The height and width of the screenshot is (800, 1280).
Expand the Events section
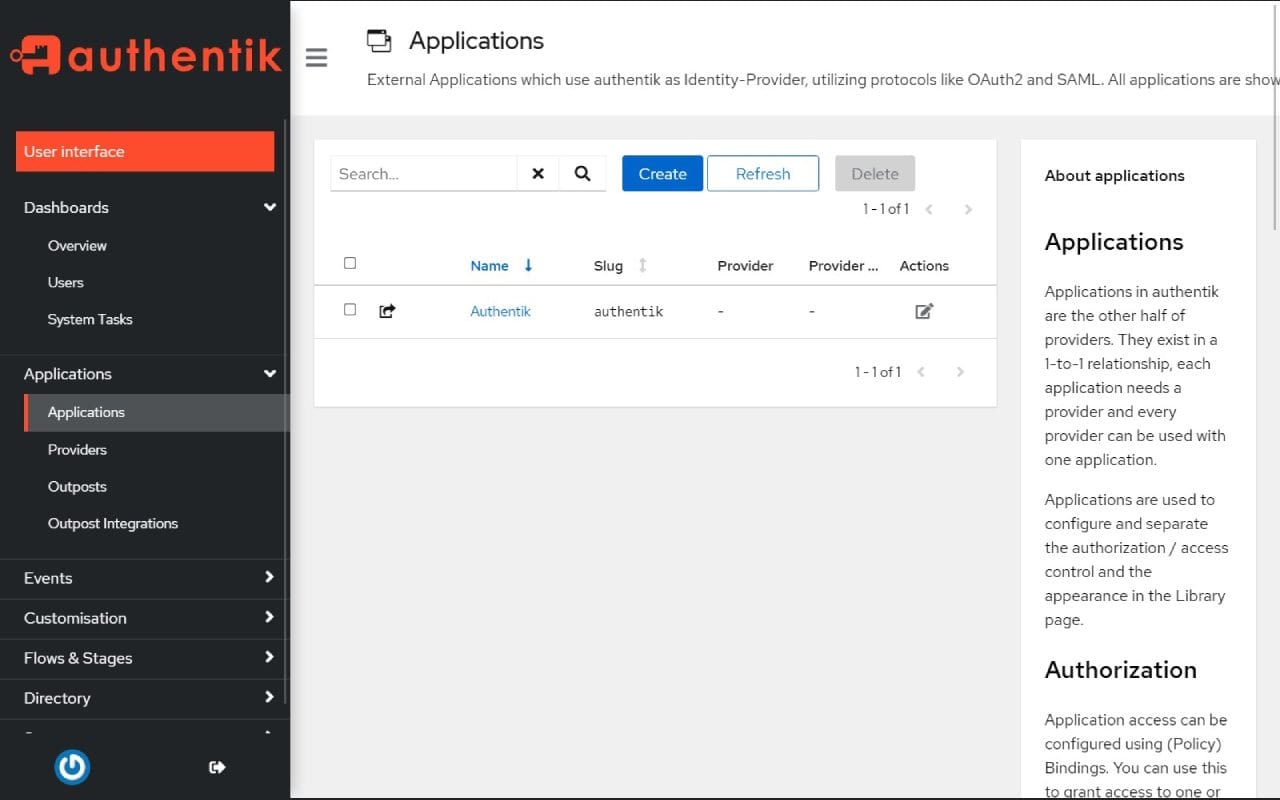click(269, 578)
